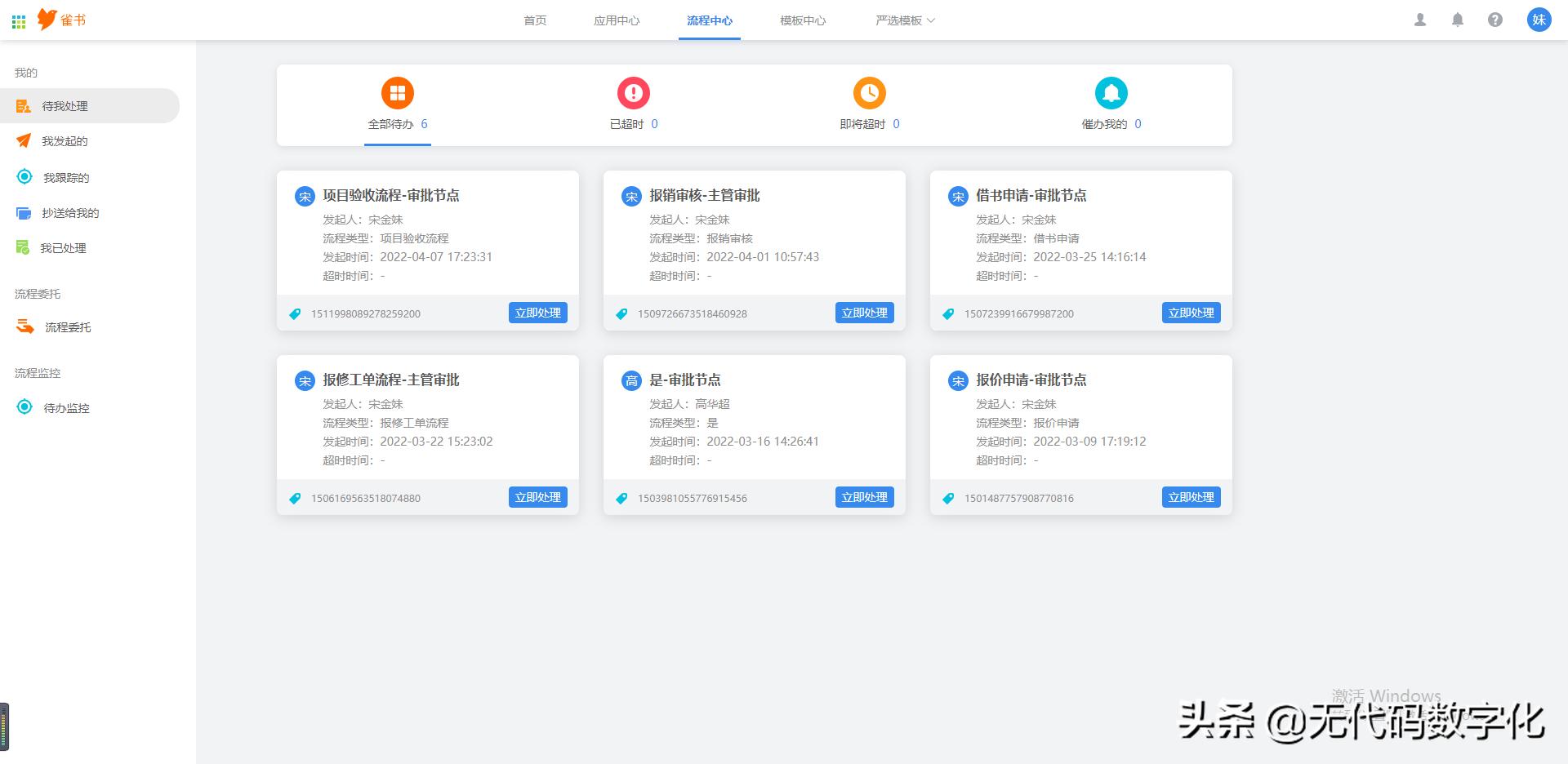Click the 我跟踪的 target icon
The image size is (1568, 764).
click(x=24, y=176)
